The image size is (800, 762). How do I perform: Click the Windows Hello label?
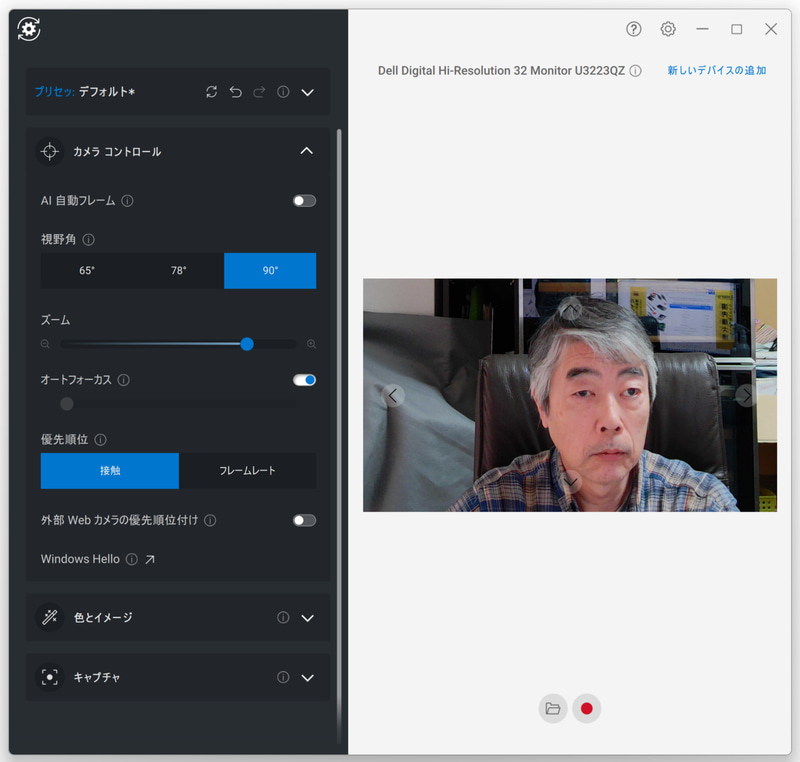coord(80,560)
